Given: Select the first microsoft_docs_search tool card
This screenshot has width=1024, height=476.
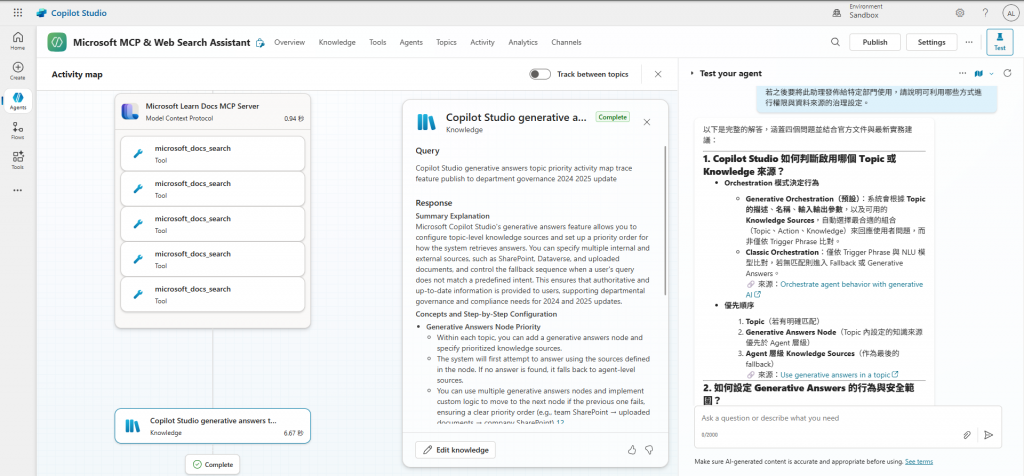Looking at the screenshot, I should click(x=212, y=153).
